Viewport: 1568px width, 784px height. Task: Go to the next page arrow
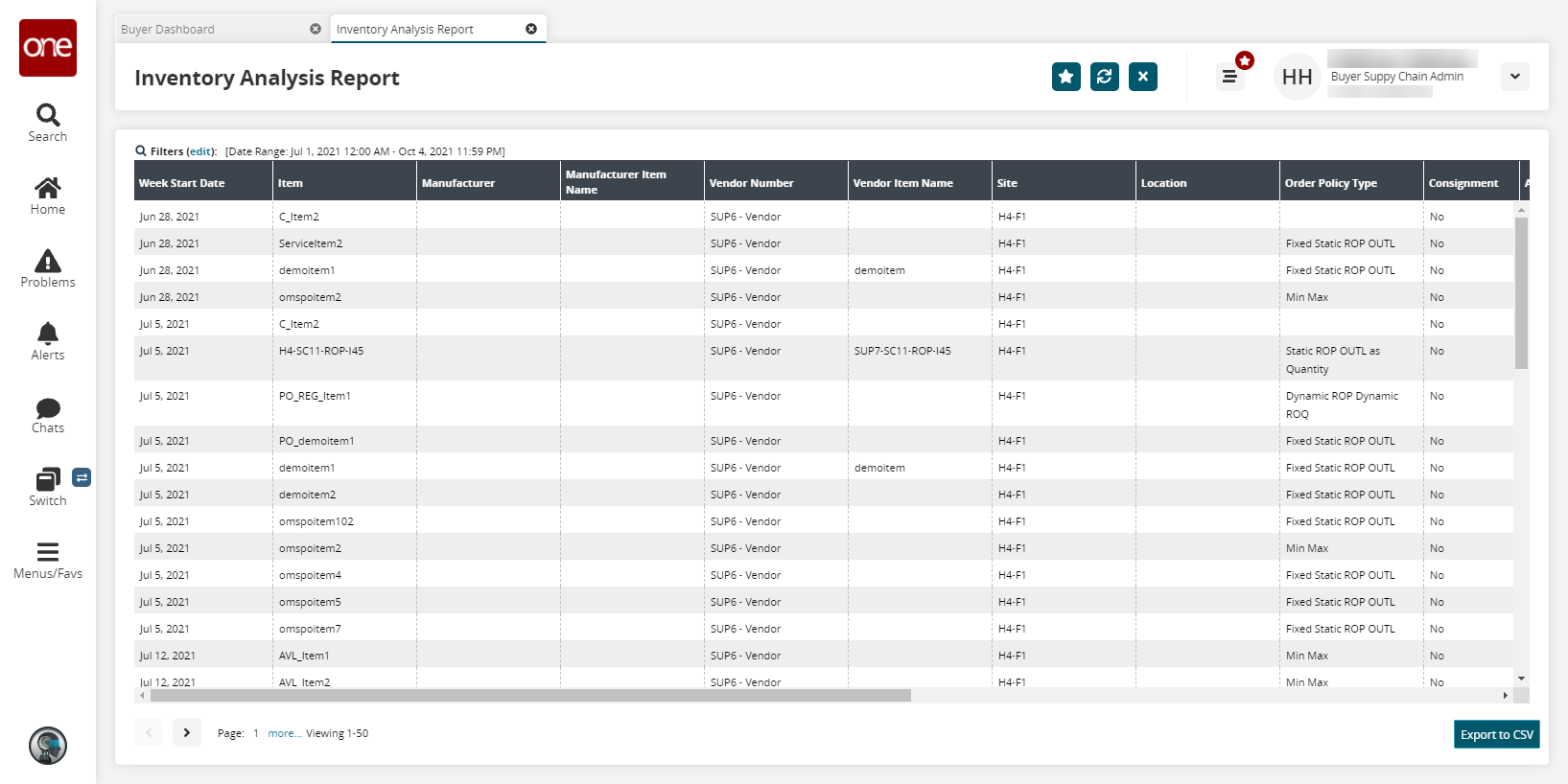pos(187,732)
